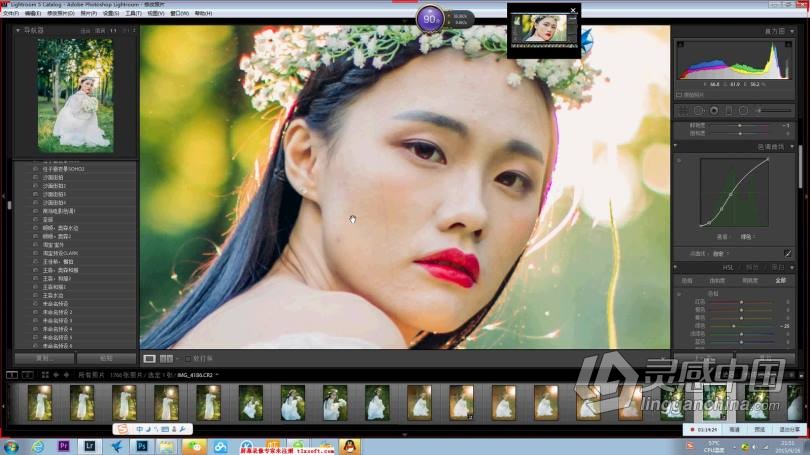
Task: Open the IMG_4186.CR2 filename dropdown
Action: pos(217,374)
